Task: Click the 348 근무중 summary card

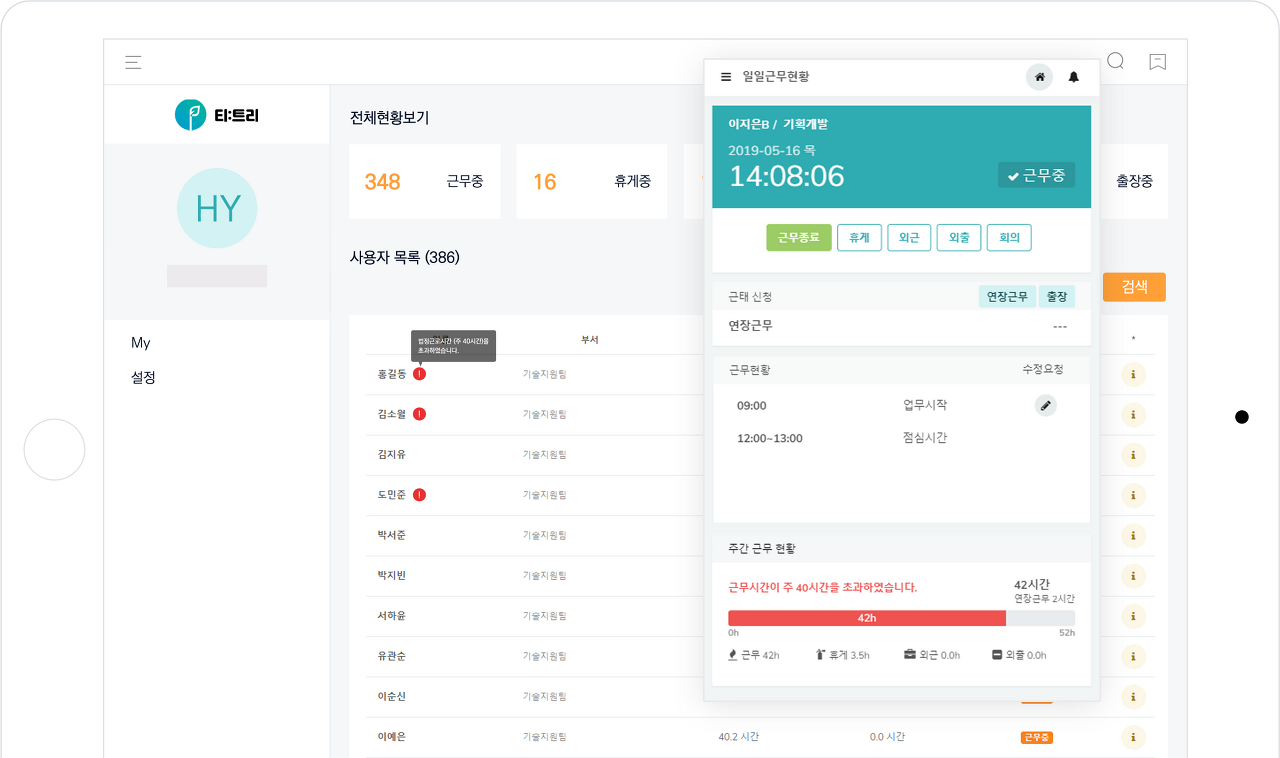Action: tap(425, 182)
